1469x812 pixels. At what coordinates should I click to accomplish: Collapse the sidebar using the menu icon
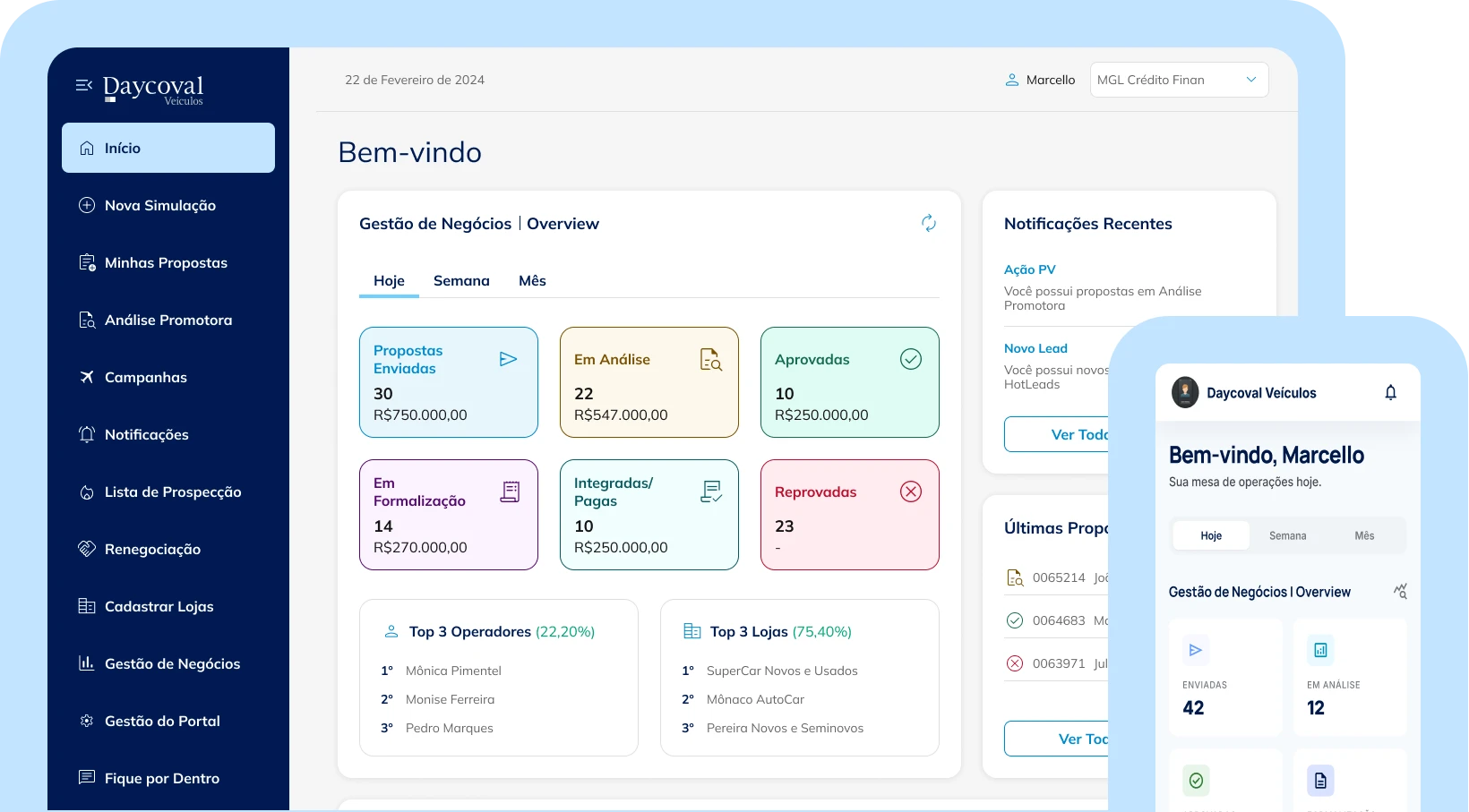pos(83,86)
